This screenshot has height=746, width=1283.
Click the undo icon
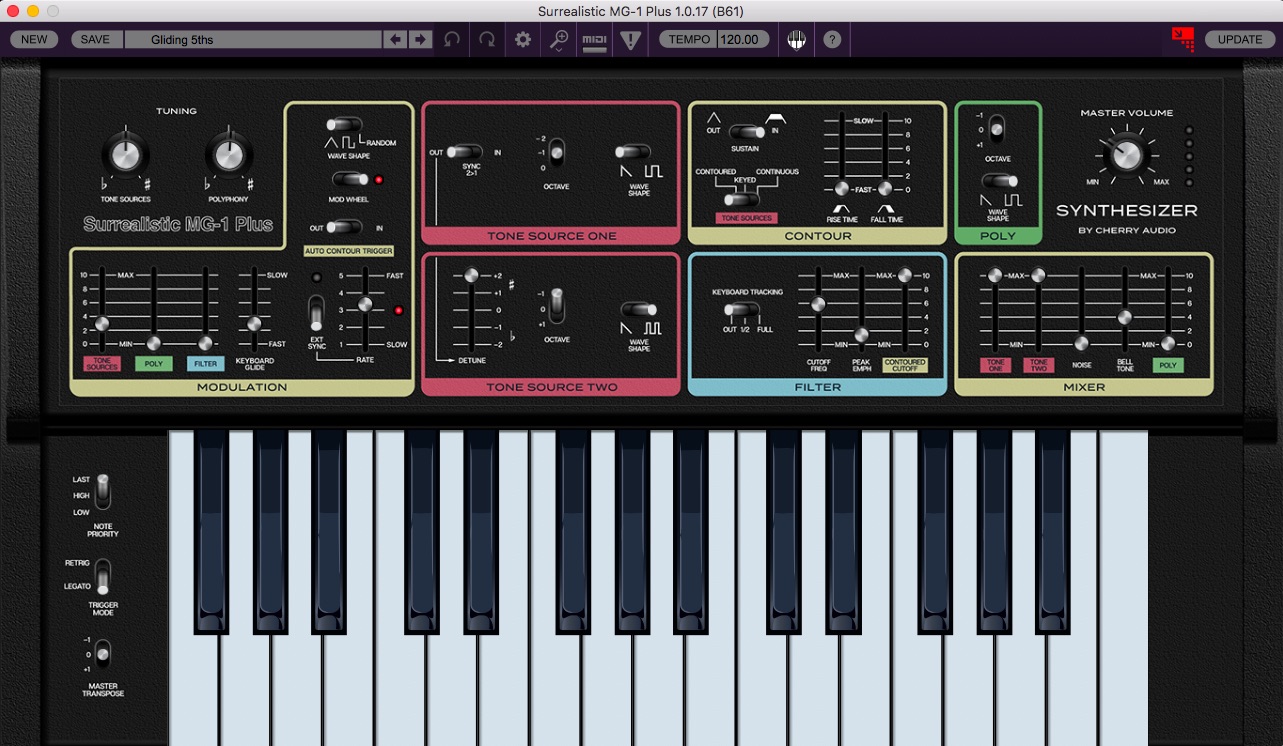452,40
